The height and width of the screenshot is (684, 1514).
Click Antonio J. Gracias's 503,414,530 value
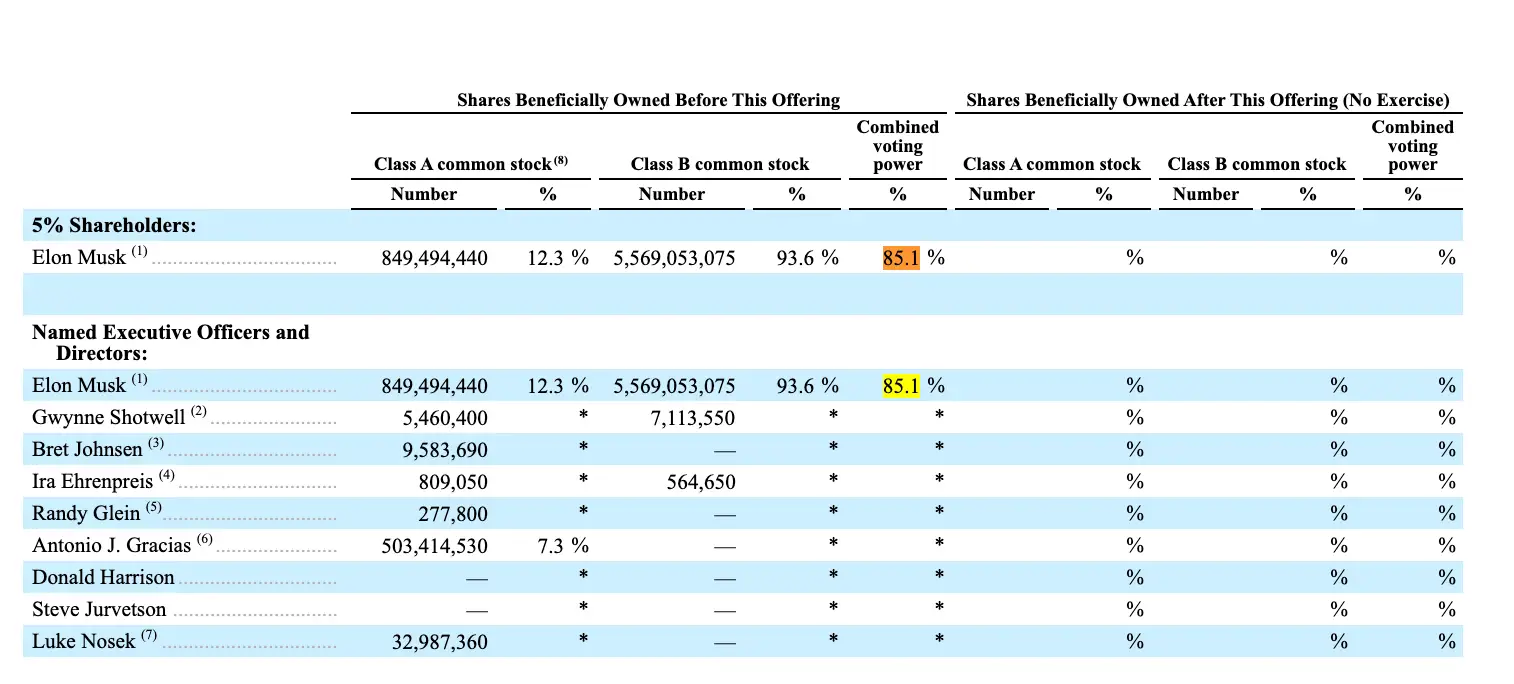pyautogui.click(x=435, y=547)
